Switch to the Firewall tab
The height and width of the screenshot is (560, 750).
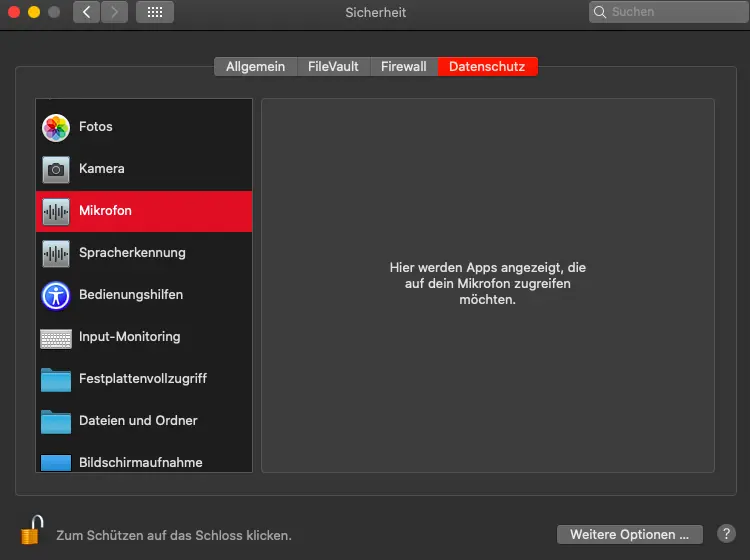(403, 67)
